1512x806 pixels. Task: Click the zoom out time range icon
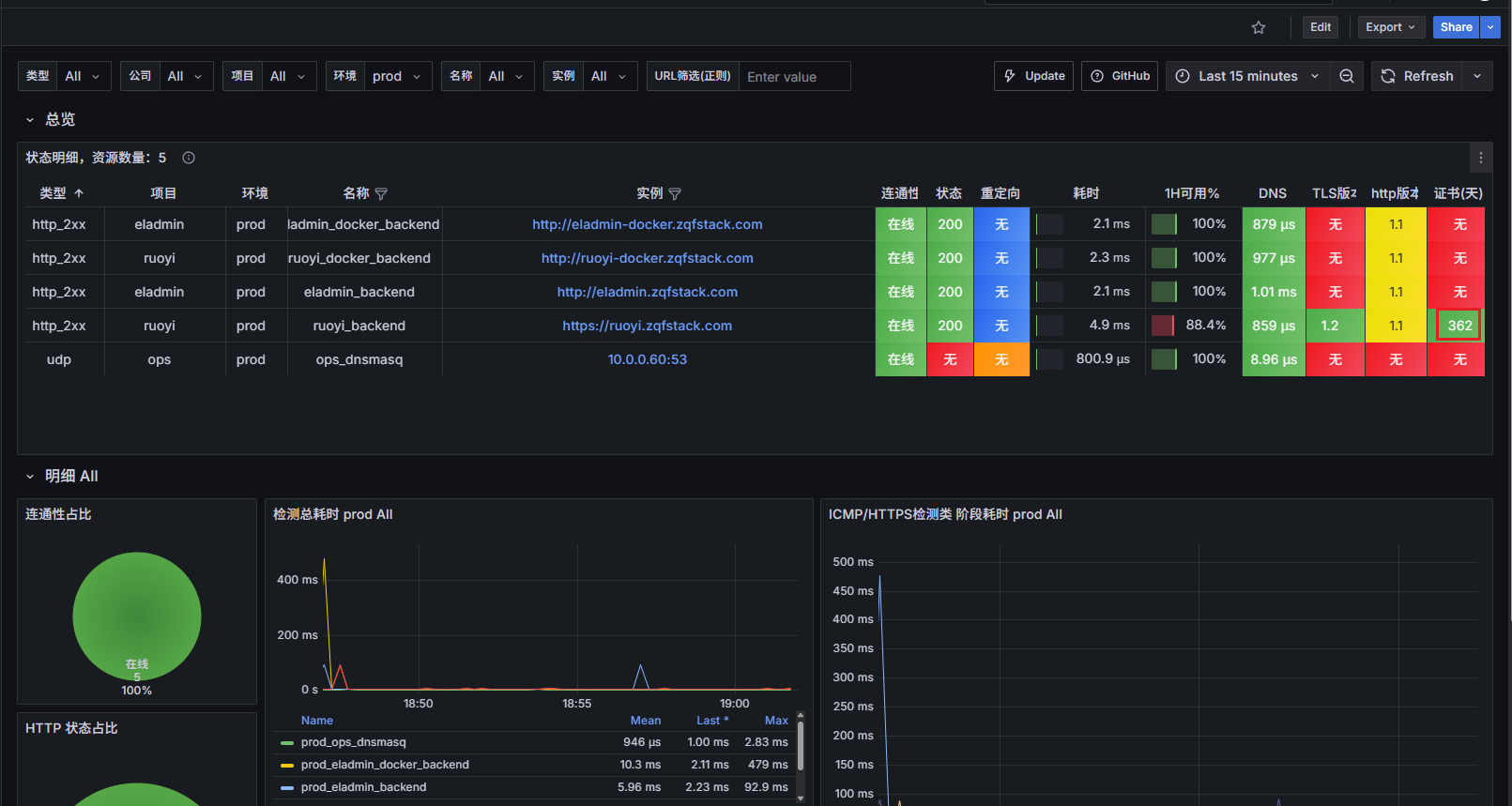coord(1347,76)
